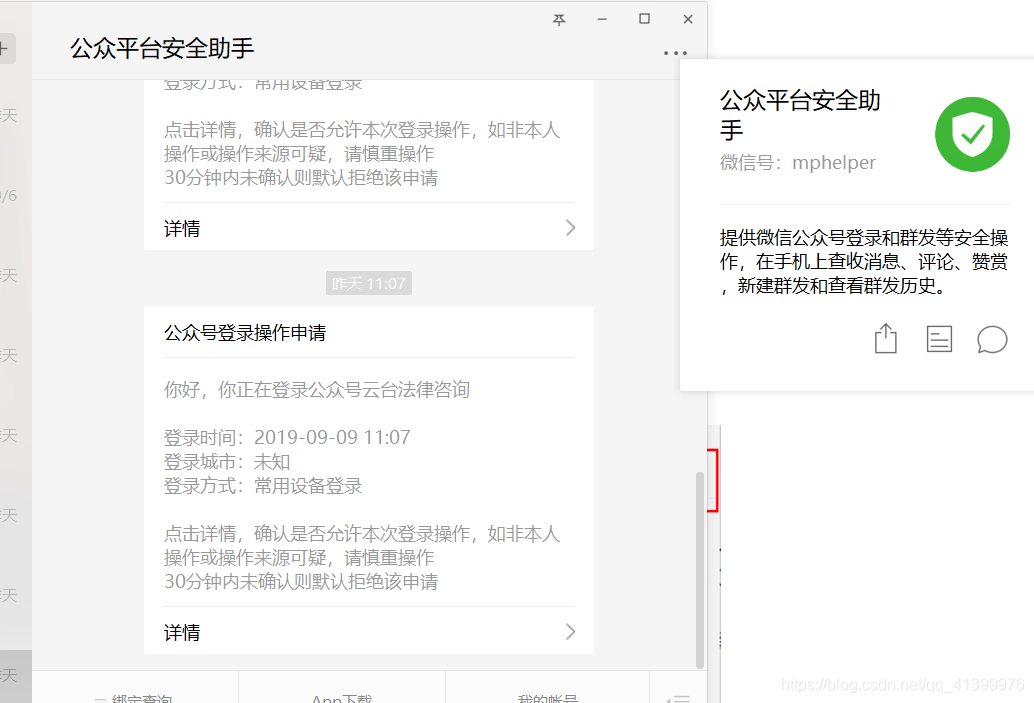Click the chat bubble icon to message
This screenshot has height=703, width=1034.
(x=992, y=340)
